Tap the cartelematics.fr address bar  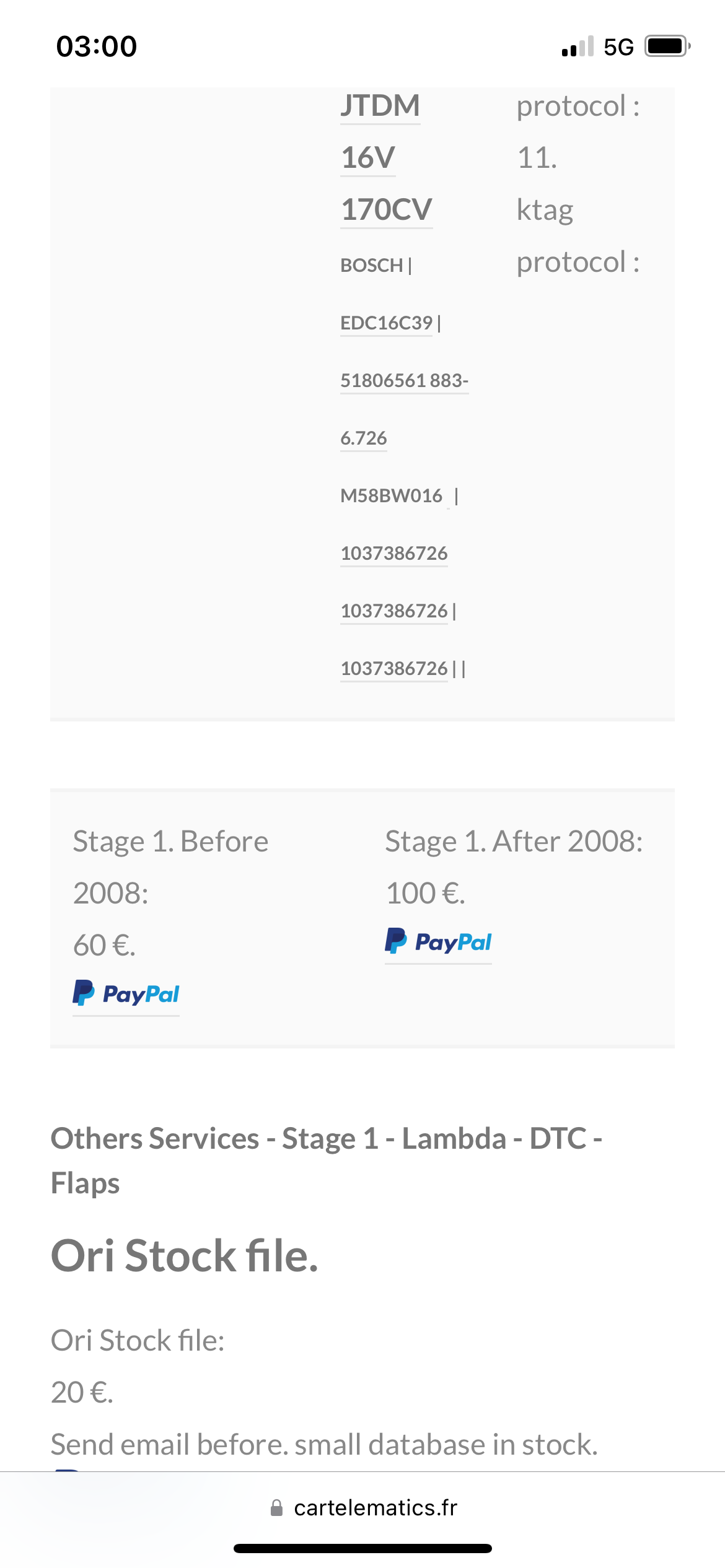(364, 1508)
